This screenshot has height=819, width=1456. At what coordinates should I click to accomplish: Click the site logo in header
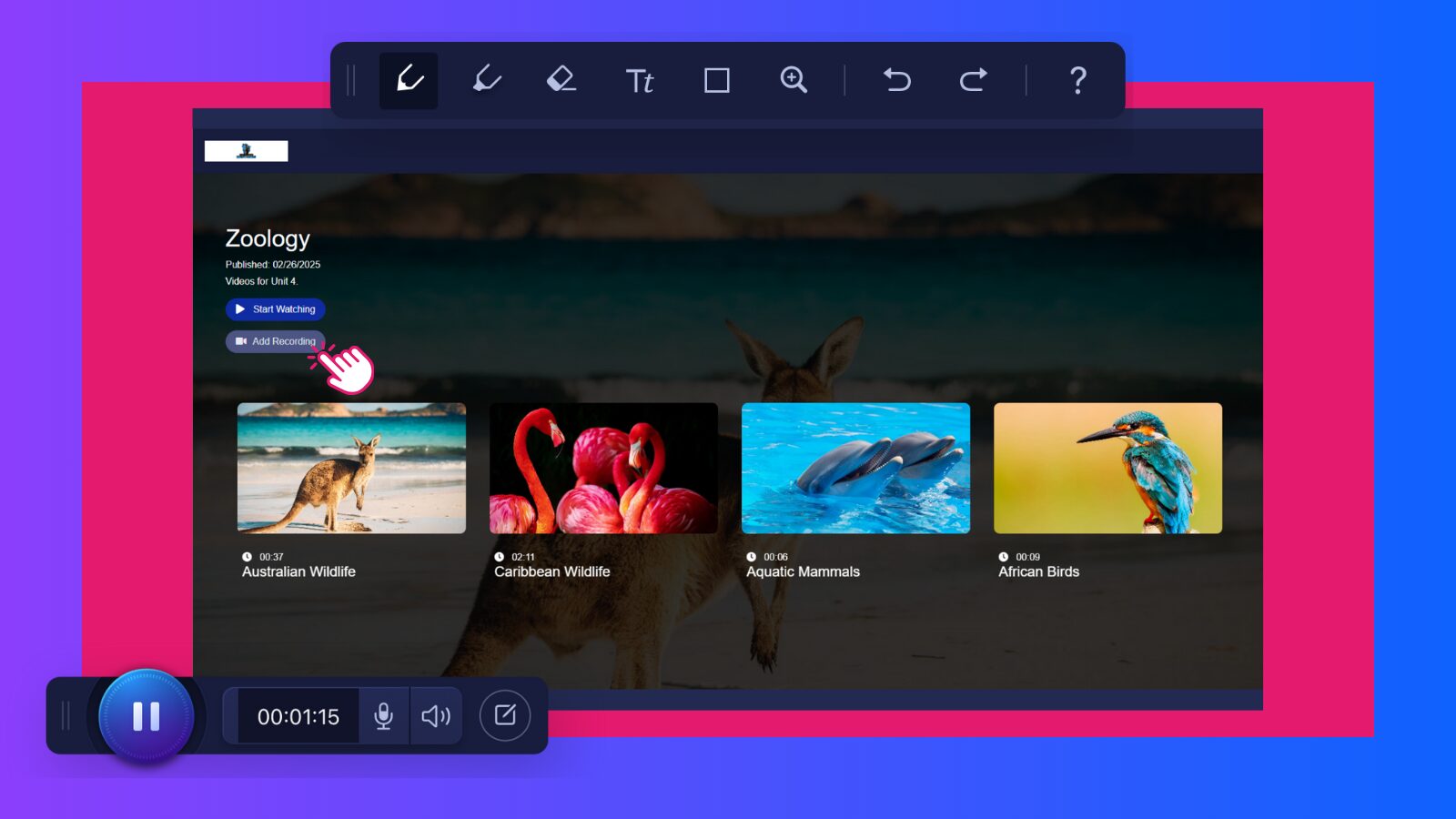[246, 151]
